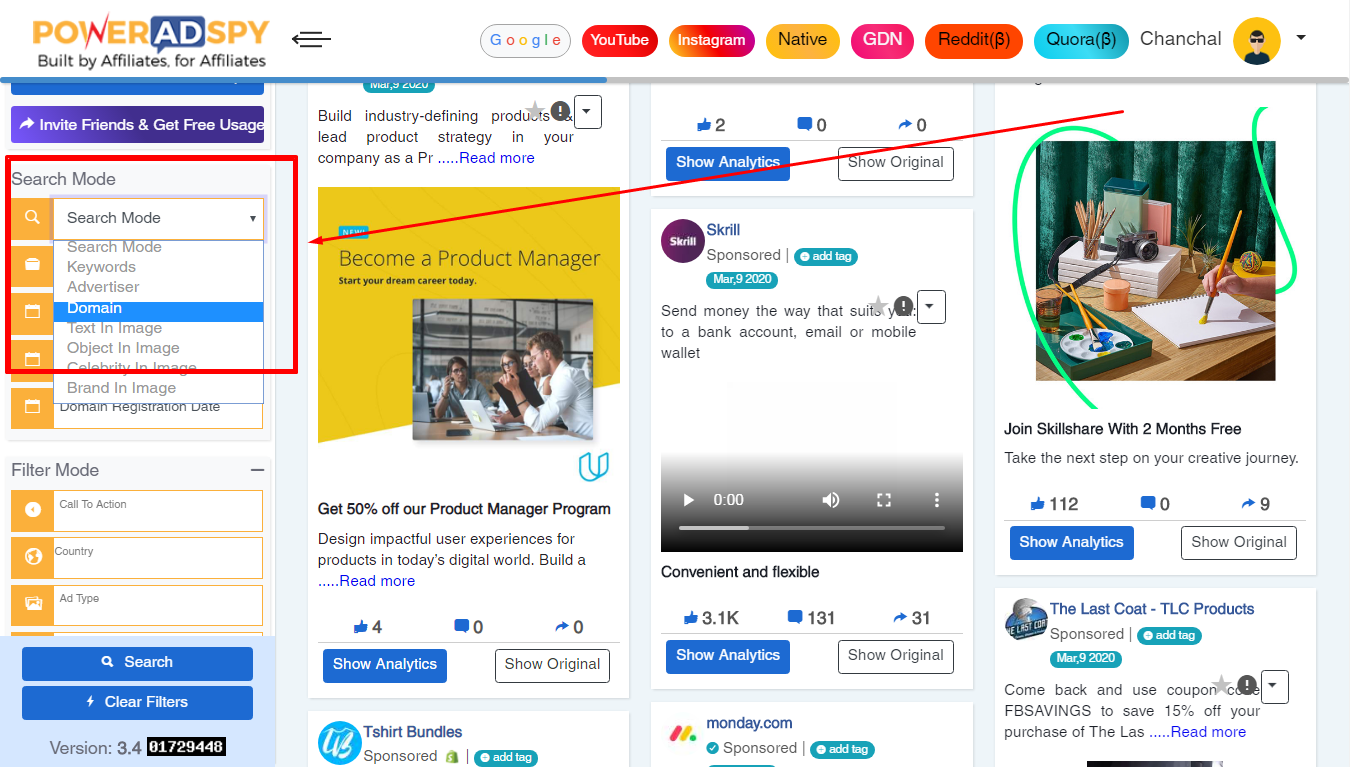The height and width of the screenshot is (767, 1350).
Task: Switch to the Google platform tab
Action: 525,40
